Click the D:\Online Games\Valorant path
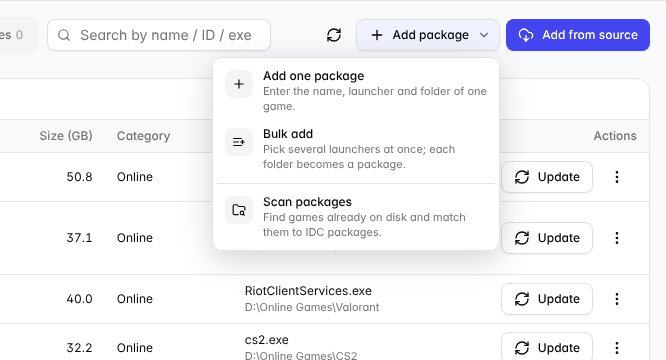The width and height of the screenshot is (666, 360). [x=312, y=307]
